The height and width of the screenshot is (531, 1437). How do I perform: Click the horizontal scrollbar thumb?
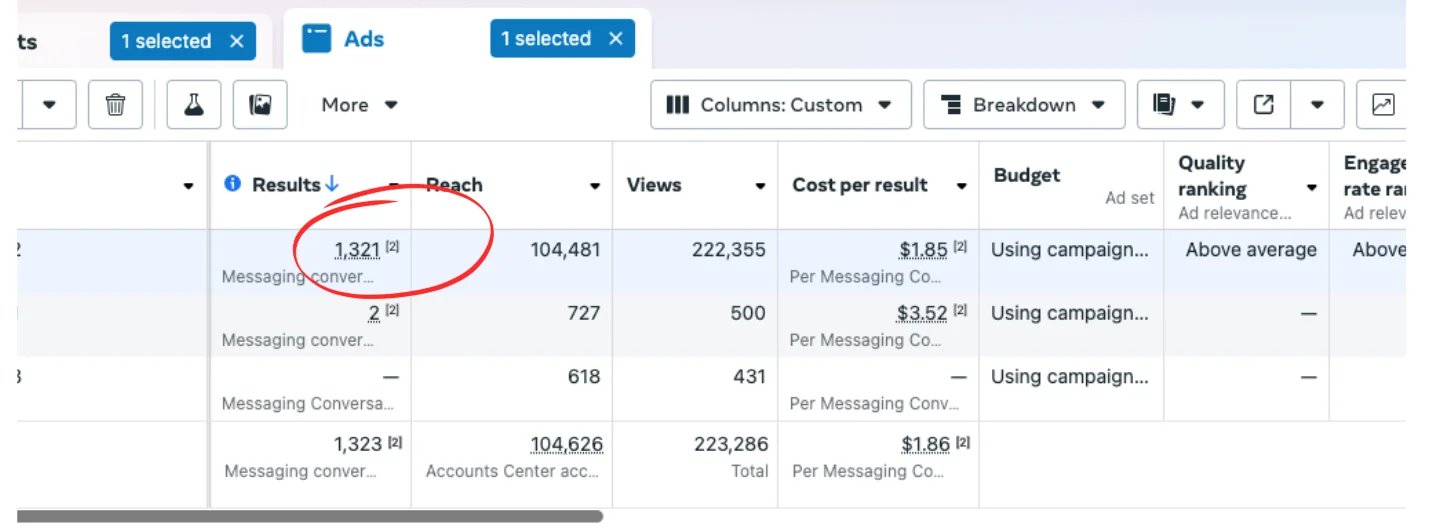tap(310, 517)
